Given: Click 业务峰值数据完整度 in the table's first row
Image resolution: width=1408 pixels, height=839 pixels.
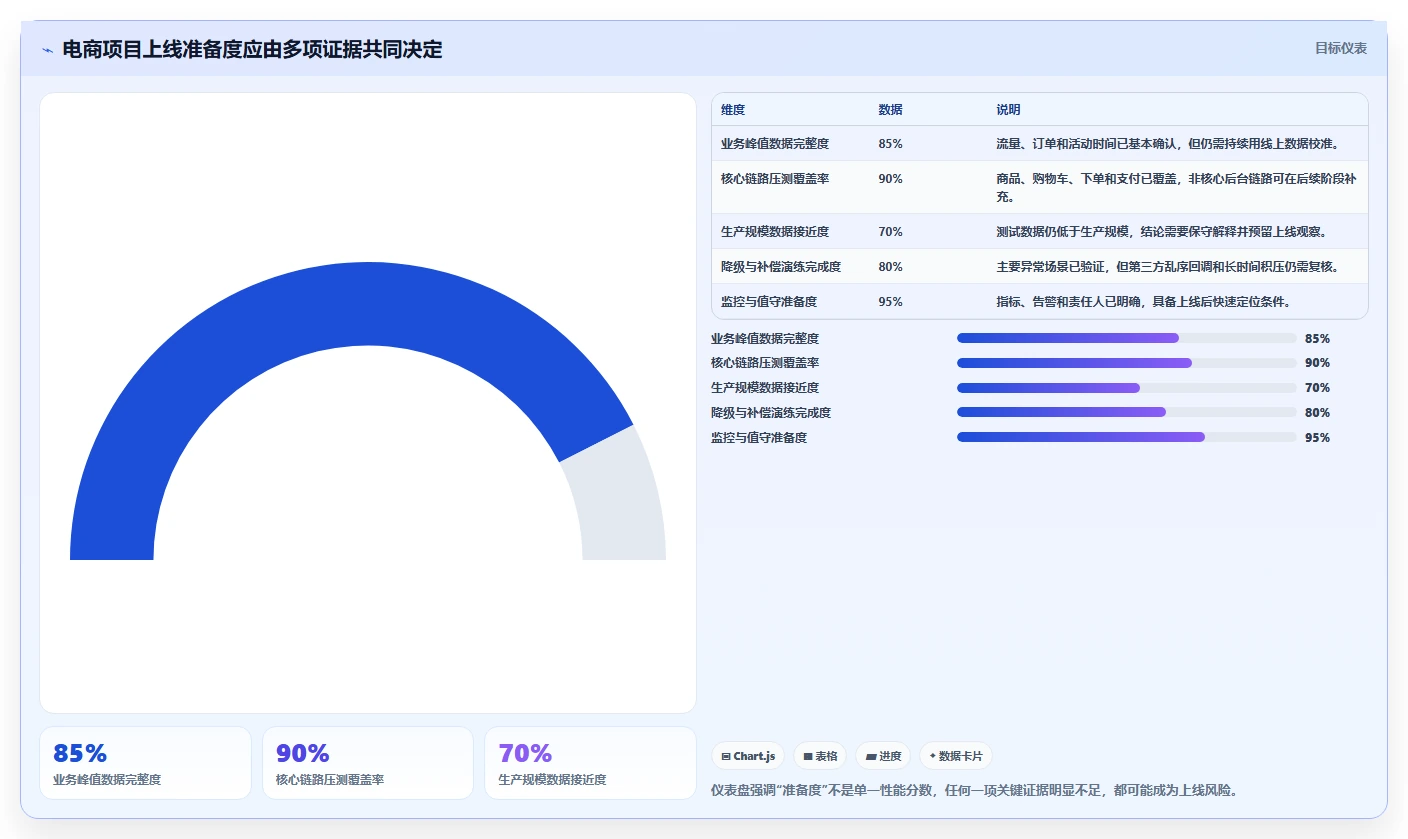Looking at the screenshot, I should click(x=775, y=143).
